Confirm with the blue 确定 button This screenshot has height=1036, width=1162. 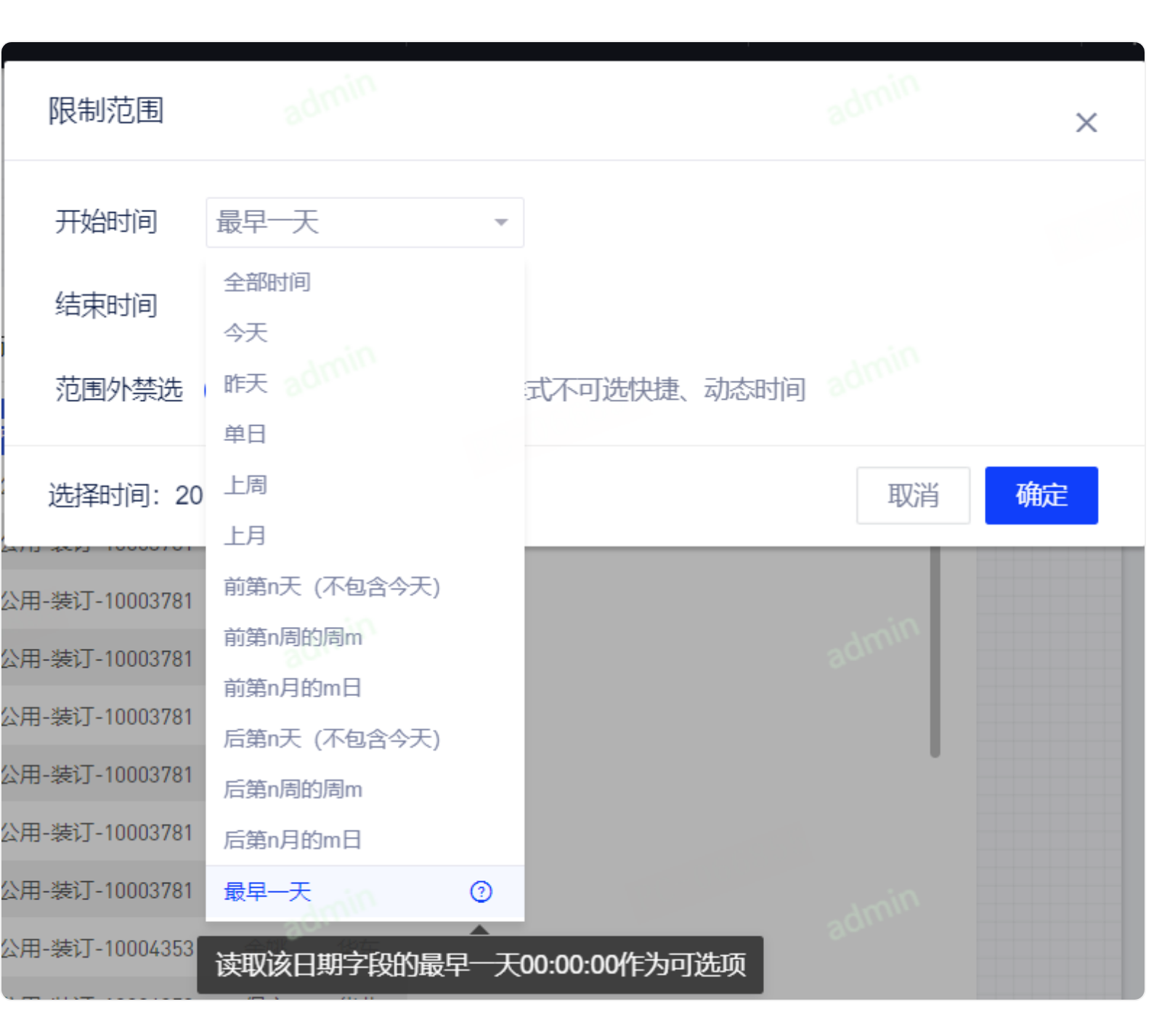[1041, 495]
